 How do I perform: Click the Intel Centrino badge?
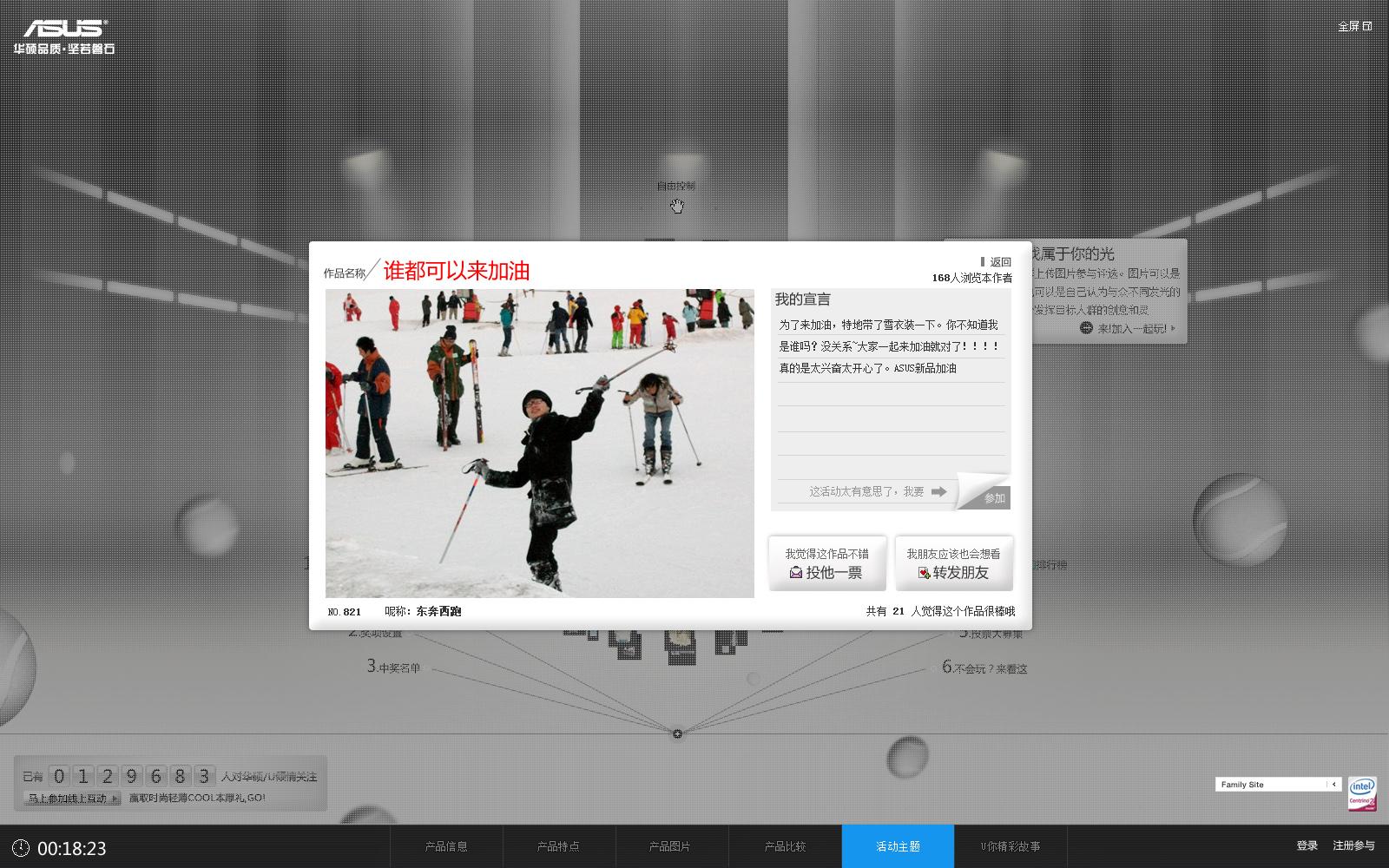pos(1362,793)
